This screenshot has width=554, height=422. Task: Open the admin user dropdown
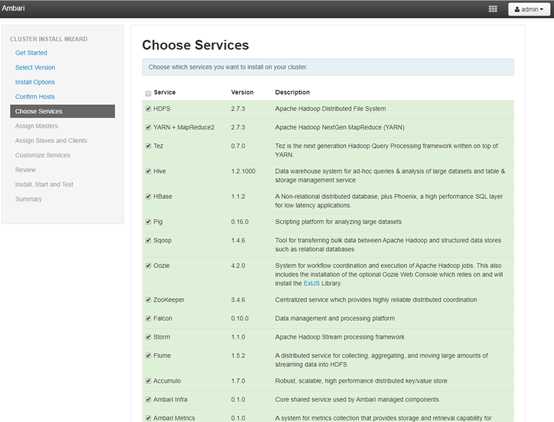pos(529,9)
